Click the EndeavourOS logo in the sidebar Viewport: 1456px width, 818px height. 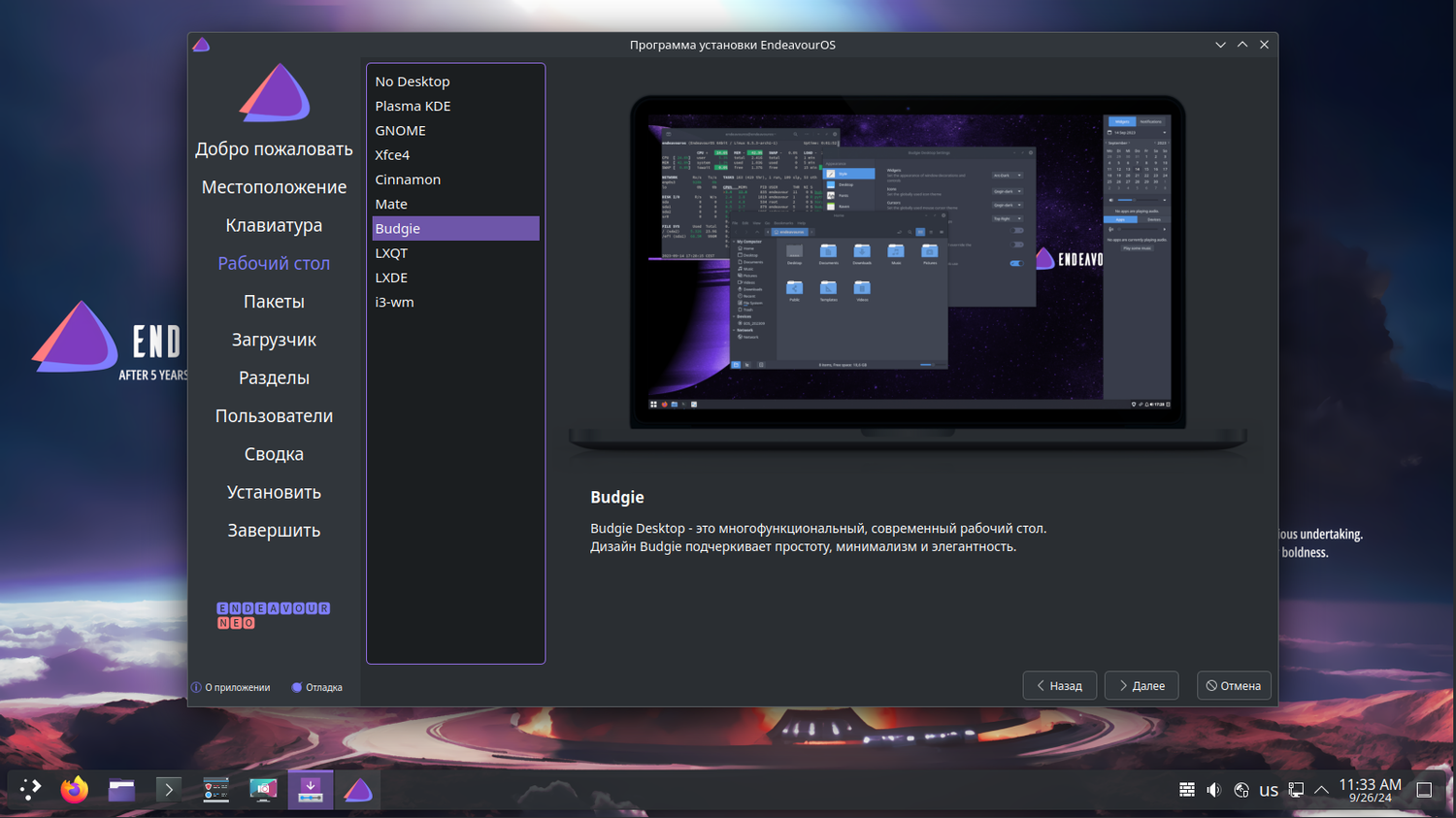274,93
